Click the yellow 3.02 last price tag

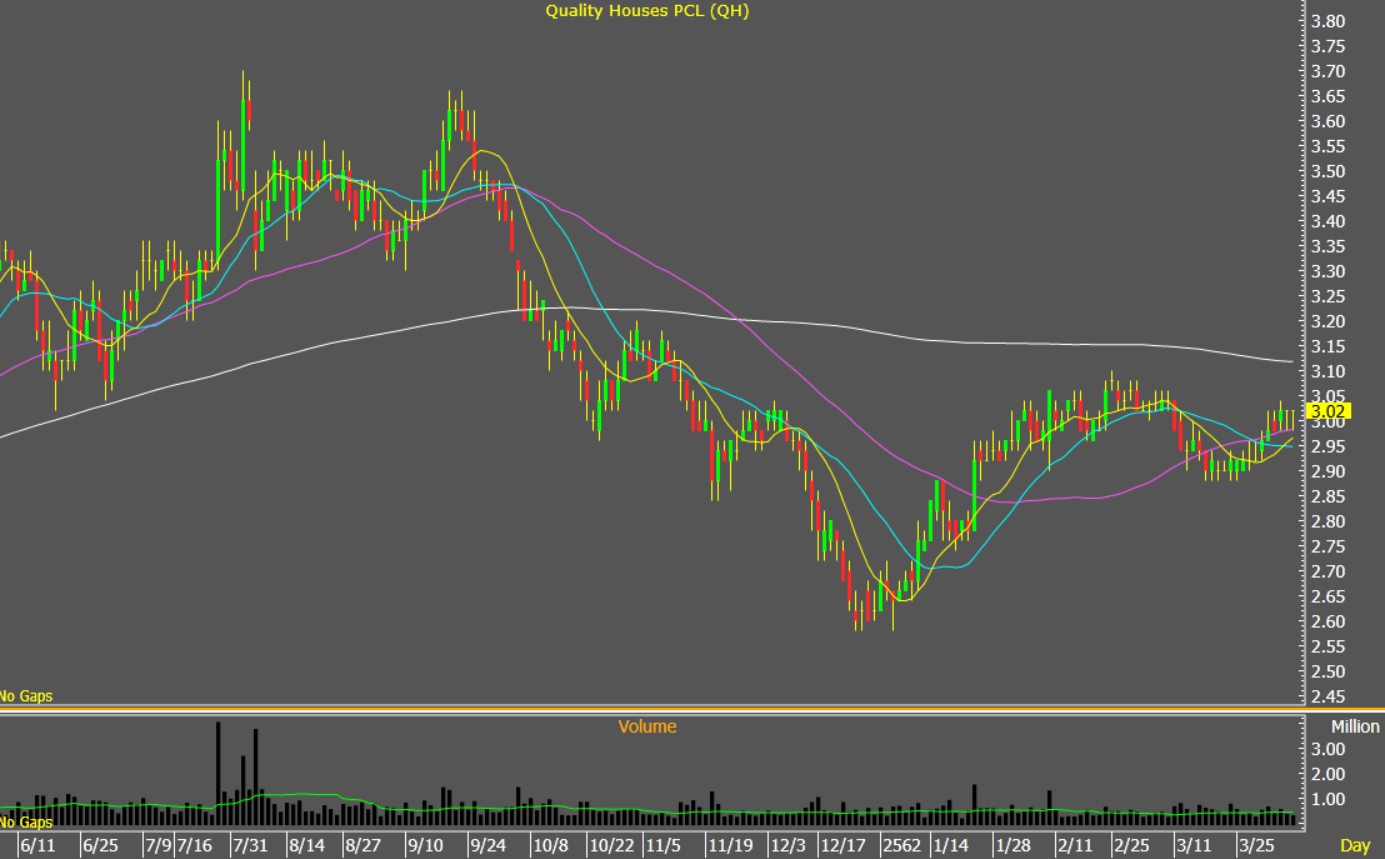tap(1329, 411)
